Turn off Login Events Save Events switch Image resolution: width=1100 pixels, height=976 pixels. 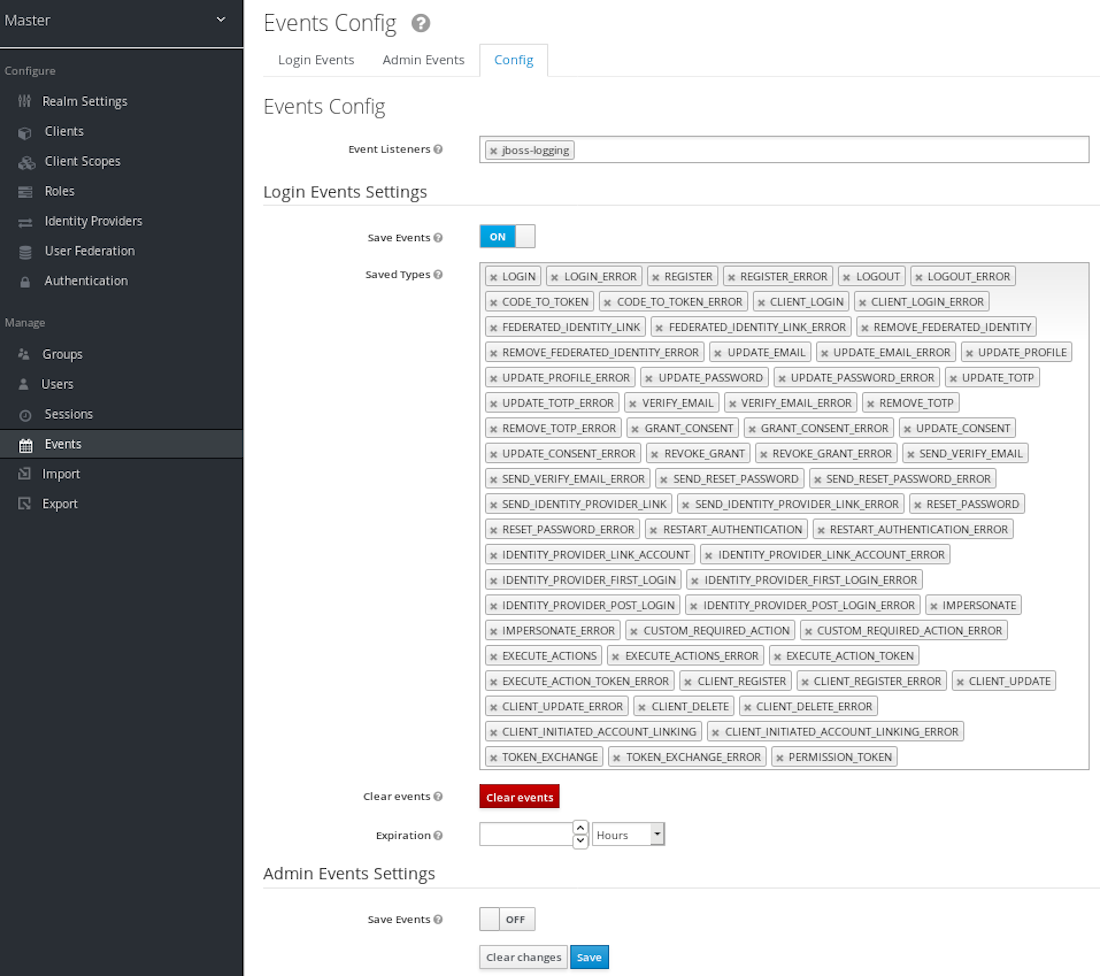tap(507, 237)
